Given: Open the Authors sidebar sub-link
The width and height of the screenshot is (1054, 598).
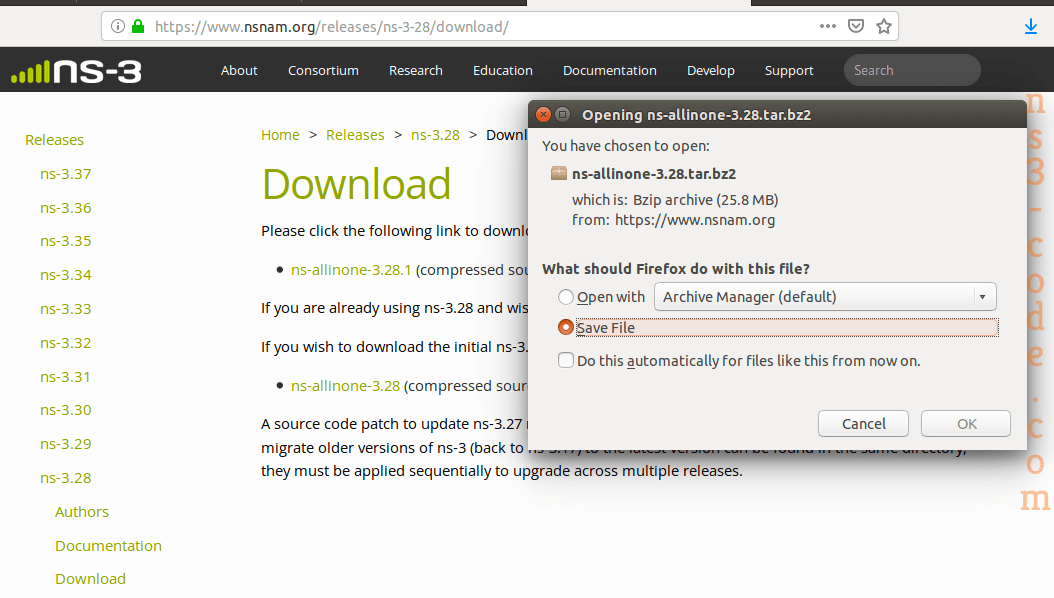Looking at the screenshot, I should pos(81,512).
